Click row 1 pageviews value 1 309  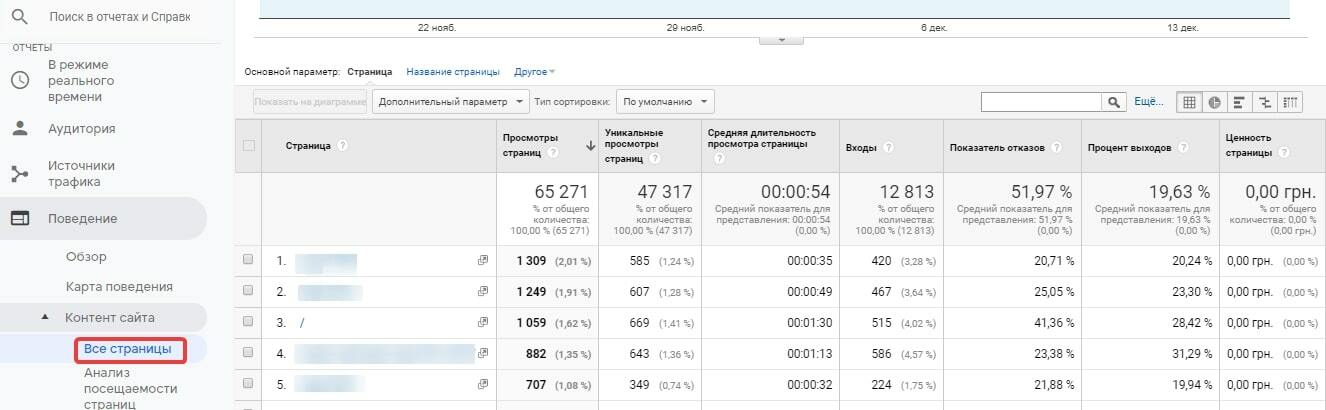(x=533, y=260)
